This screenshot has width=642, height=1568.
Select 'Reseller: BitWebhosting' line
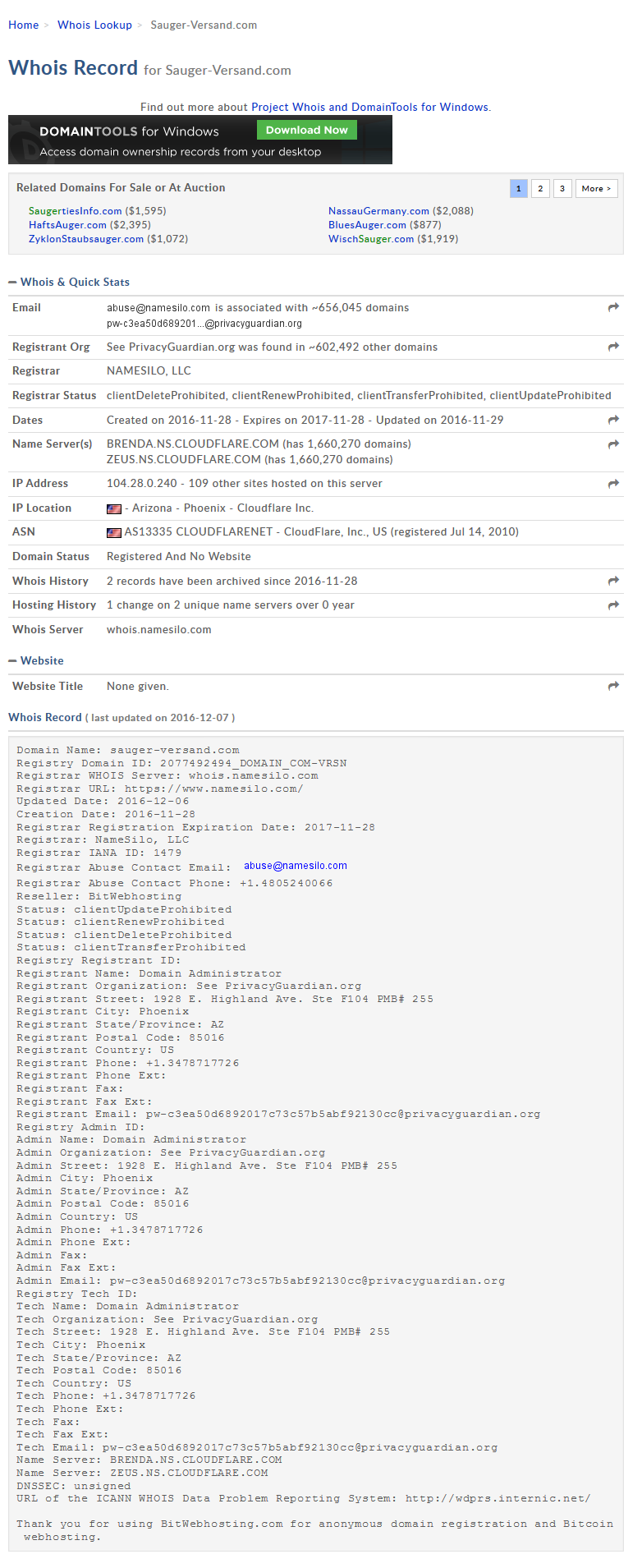(x=99, y=896)
